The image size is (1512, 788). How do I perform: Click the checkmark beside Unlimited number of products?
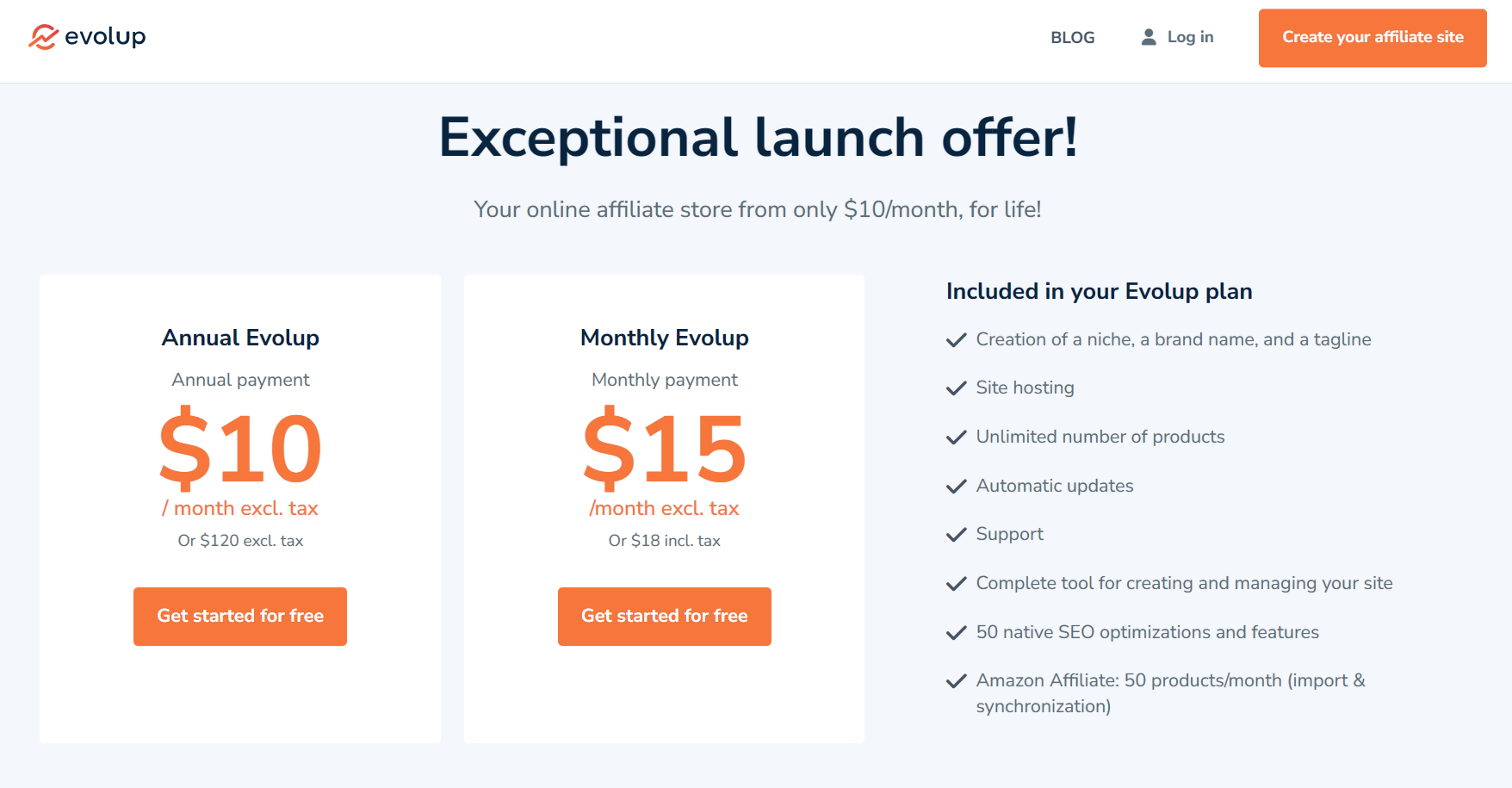point(956,437)
